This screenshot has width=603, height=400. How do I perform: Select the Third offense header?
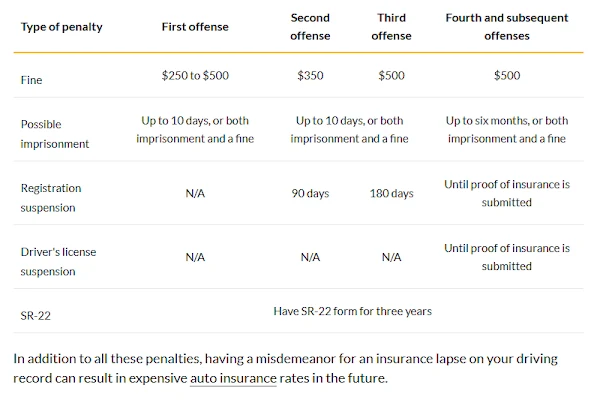tap(391, 27)
